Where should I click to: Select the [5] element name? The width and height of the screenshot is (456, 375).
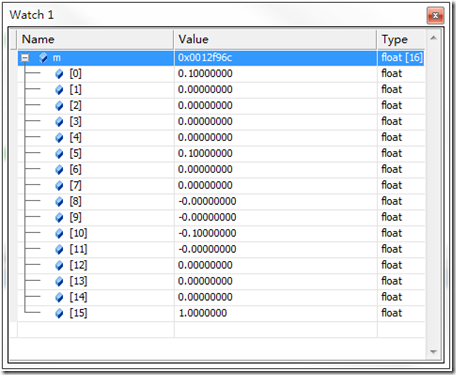point(75,154)
